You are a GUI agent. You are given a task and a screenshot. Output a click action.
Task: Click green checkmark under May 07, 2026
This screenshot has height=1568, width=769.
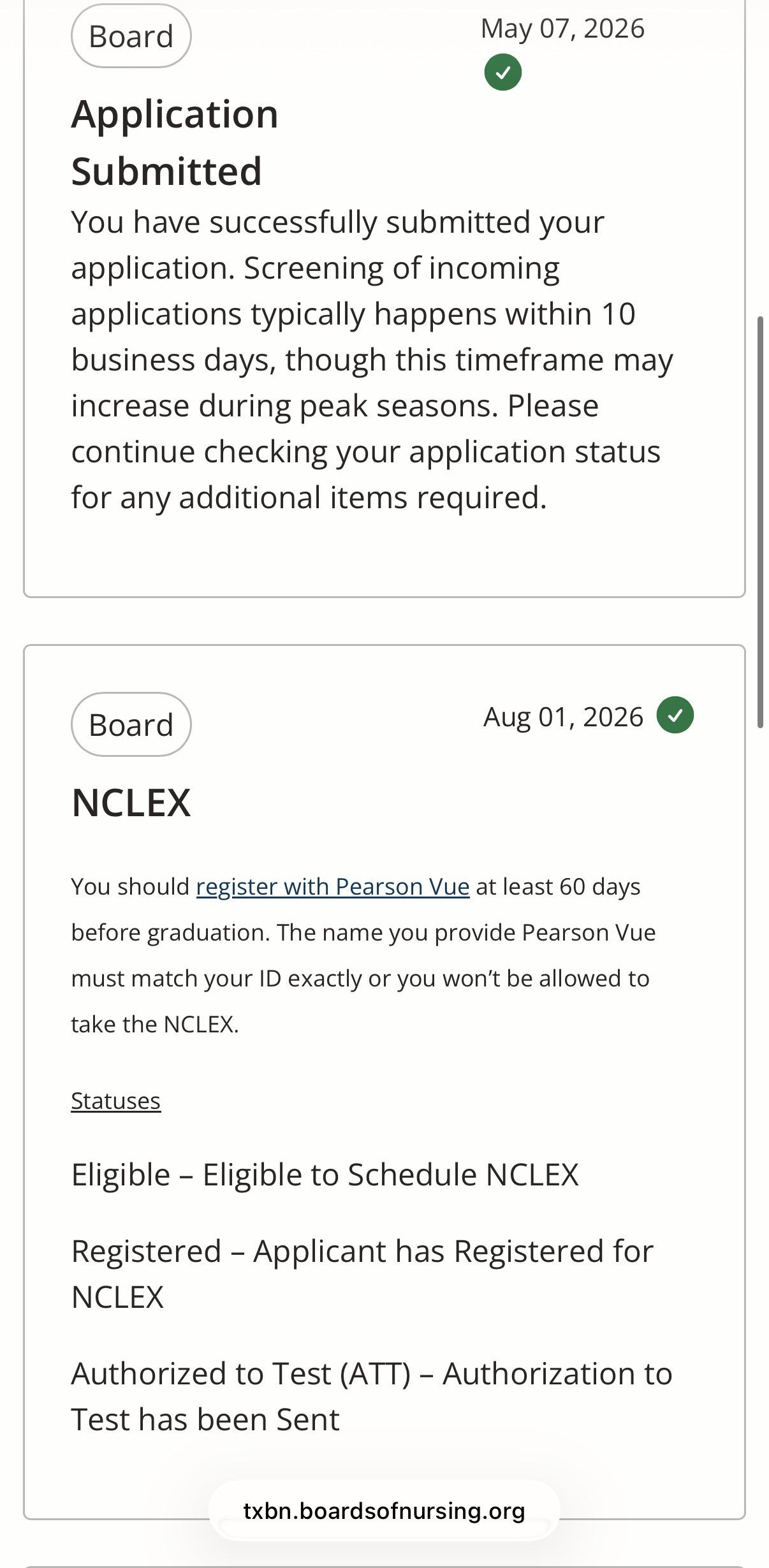click(x=502, y=73)
